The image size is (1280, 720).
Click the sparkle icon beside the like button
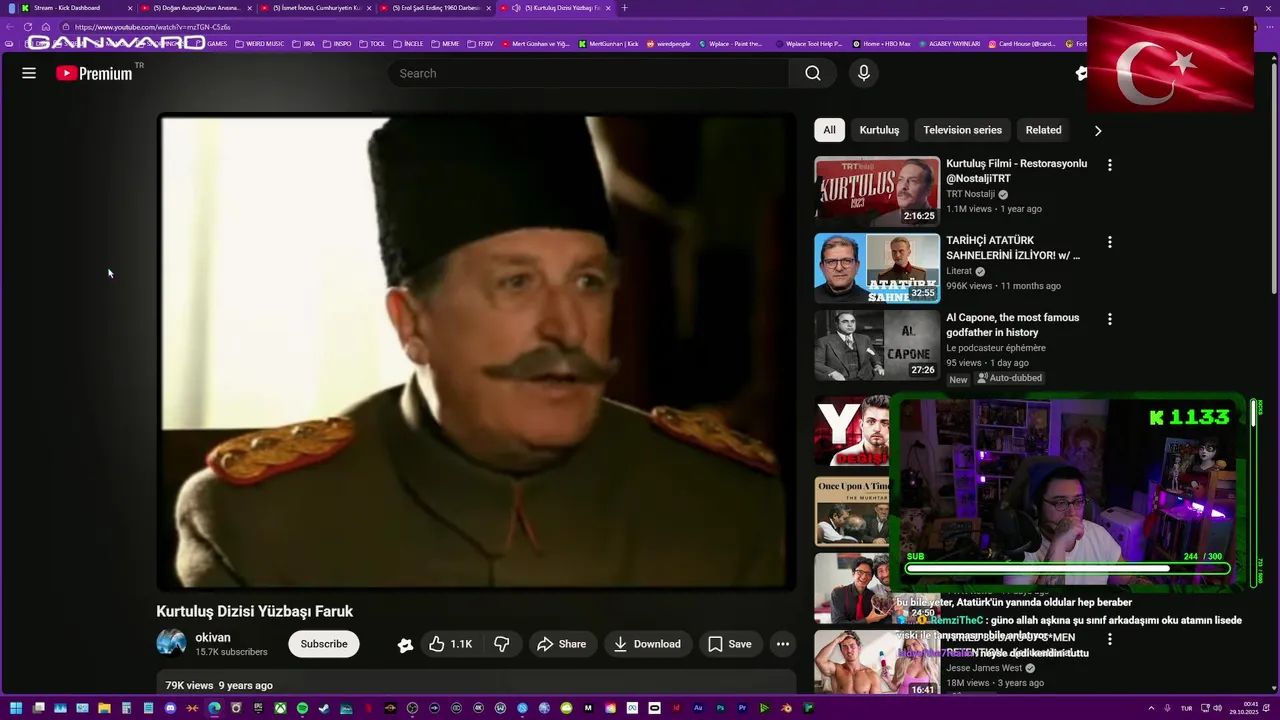click(x=405, y=645)
